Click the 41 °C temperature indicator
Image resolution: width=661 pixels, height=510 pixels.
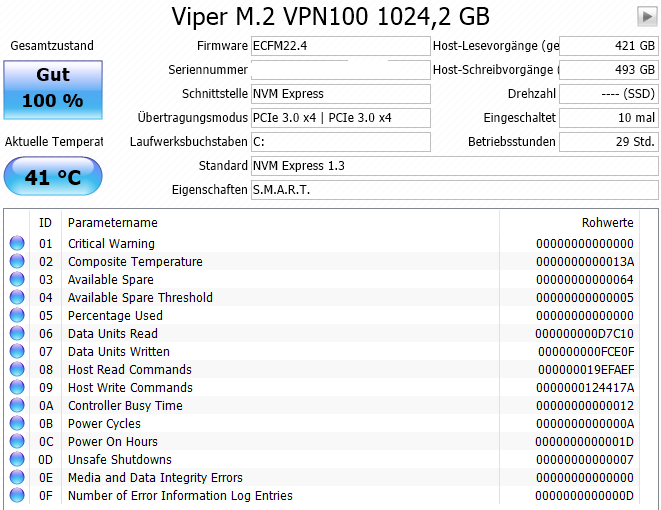pos(53,176)
